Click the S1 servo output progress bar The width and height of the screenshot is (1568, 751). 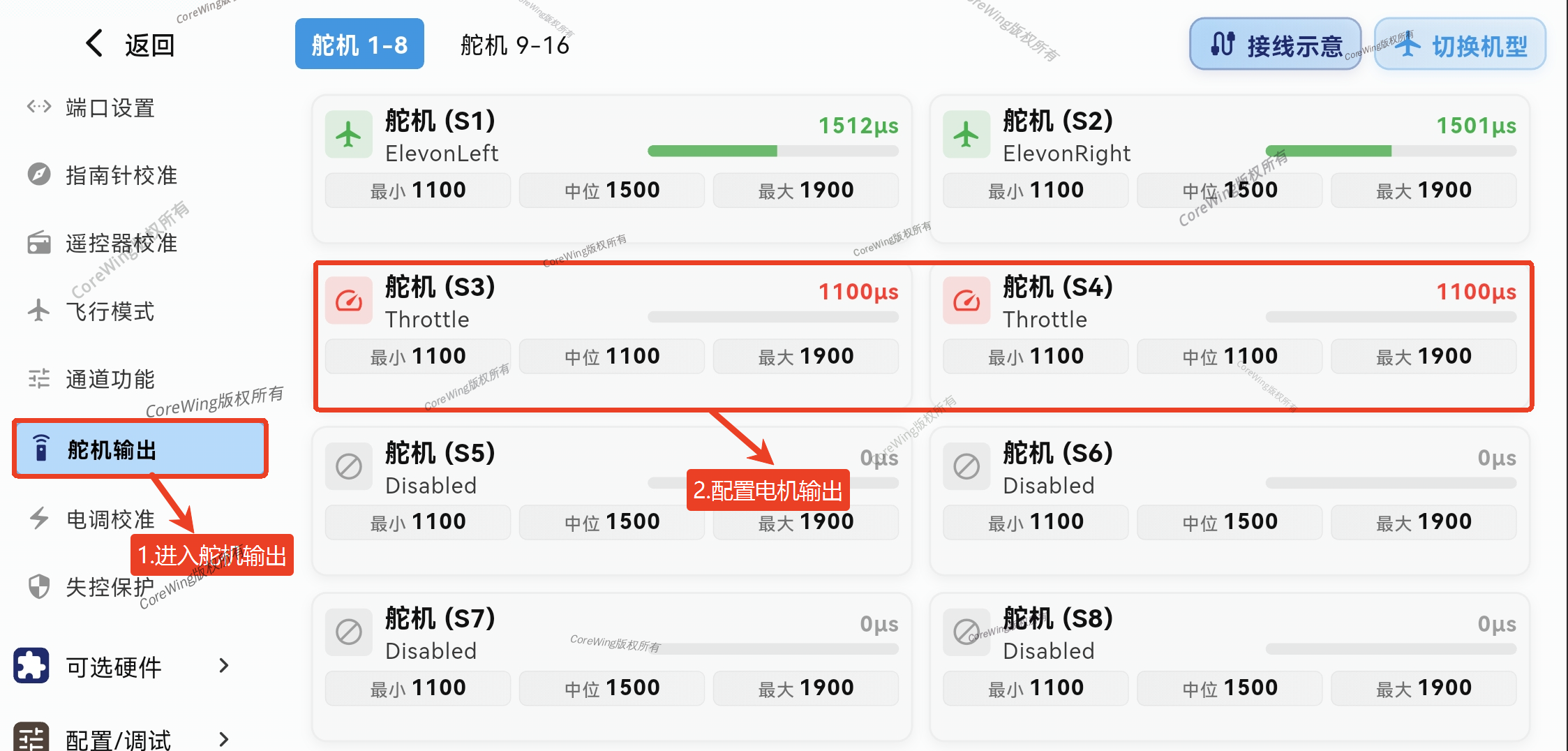(x=772, y=151)
